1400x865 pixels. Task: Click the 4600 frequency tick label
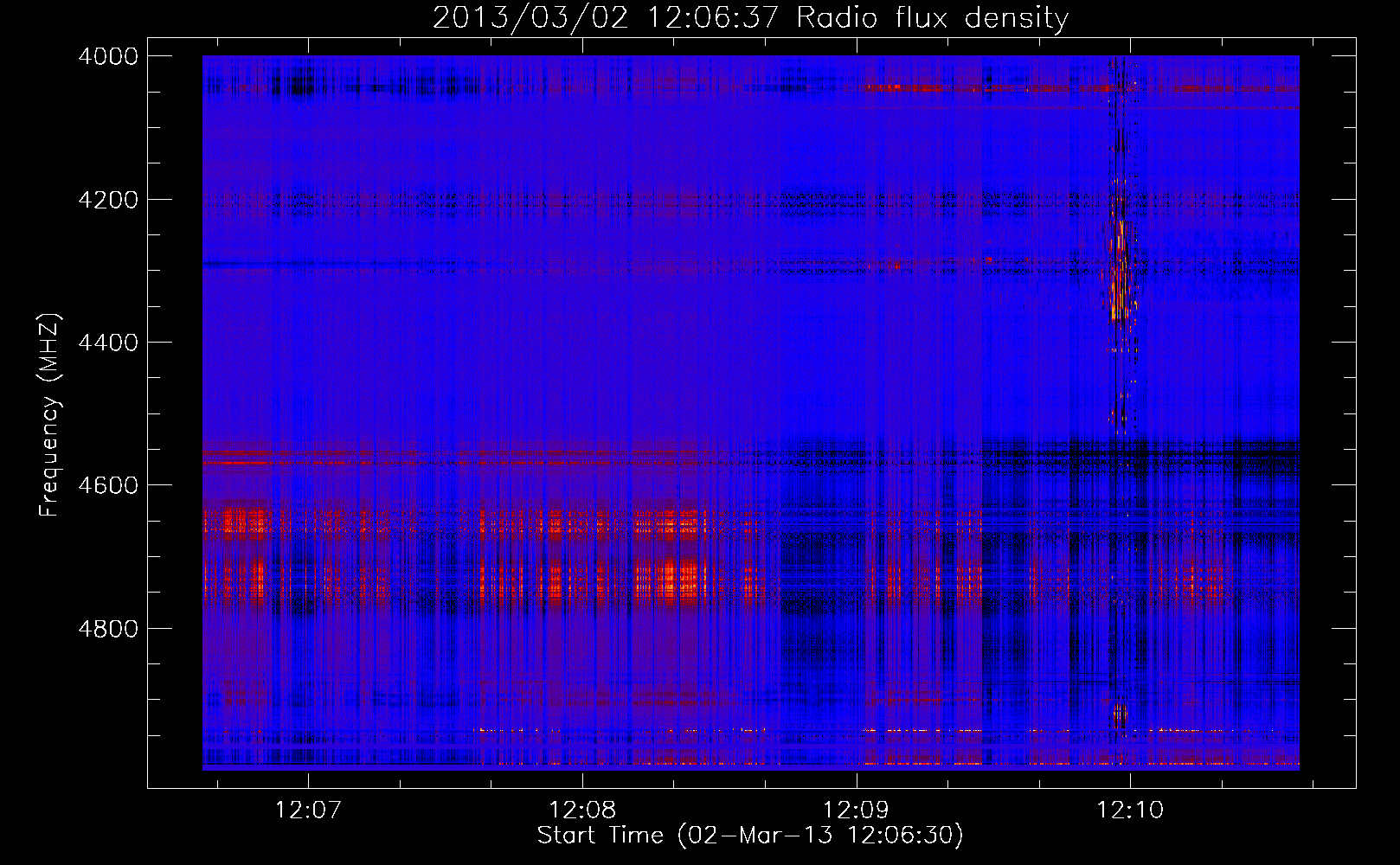point(108,485)
